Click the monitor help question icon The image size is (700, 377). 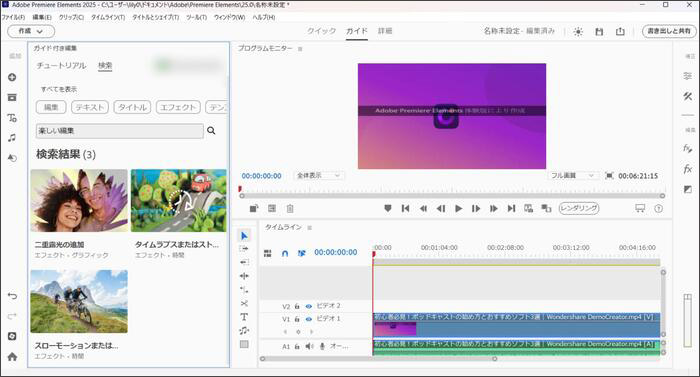coord(658,209)
